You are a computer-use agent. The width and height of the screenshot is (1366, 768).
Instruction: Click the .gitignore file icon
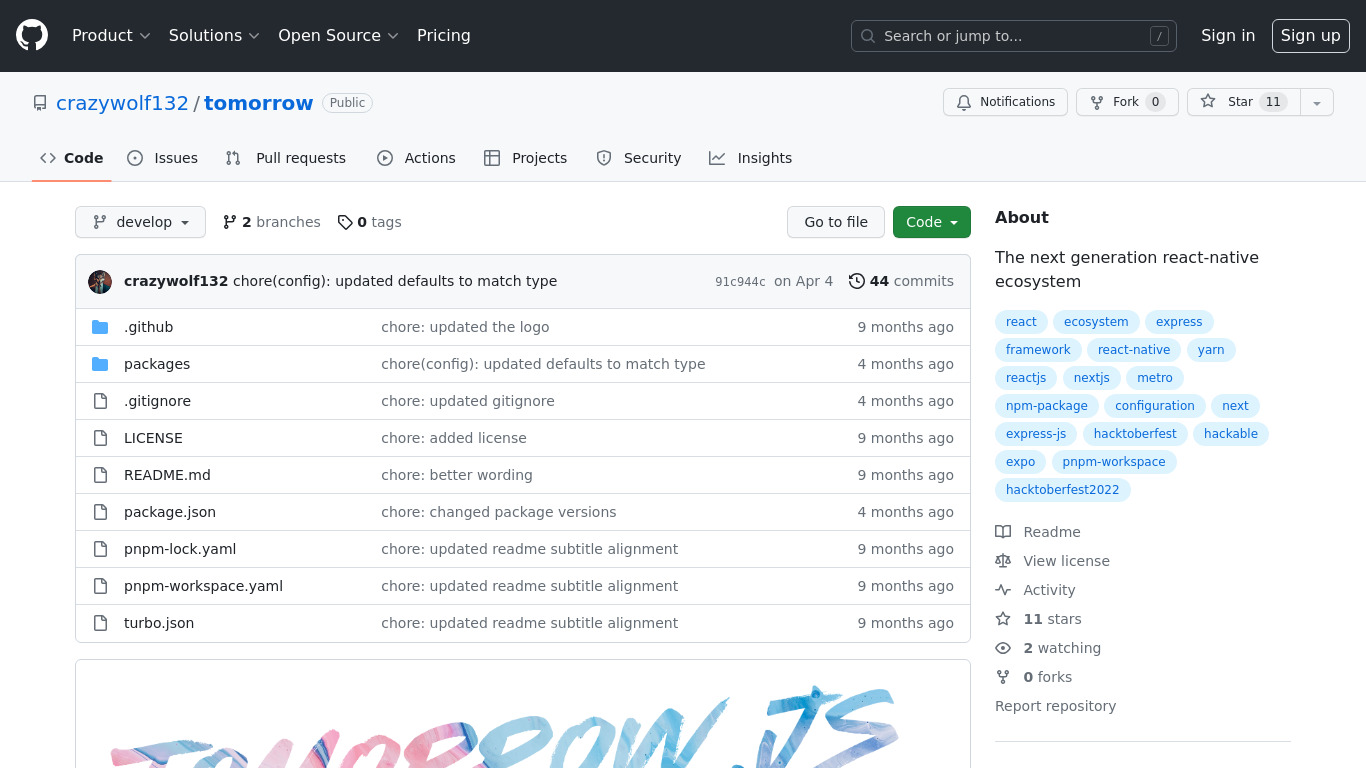pos(100,401)
